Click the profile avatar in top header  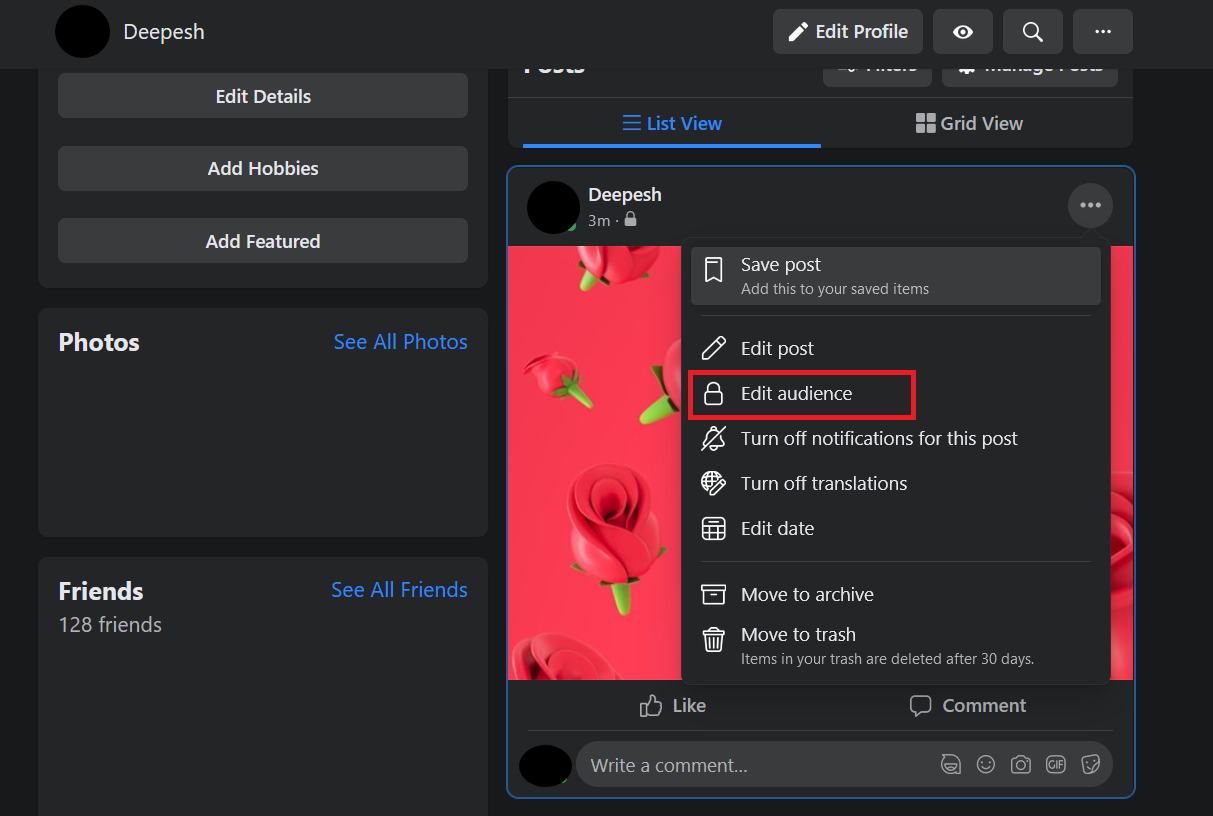82,31
